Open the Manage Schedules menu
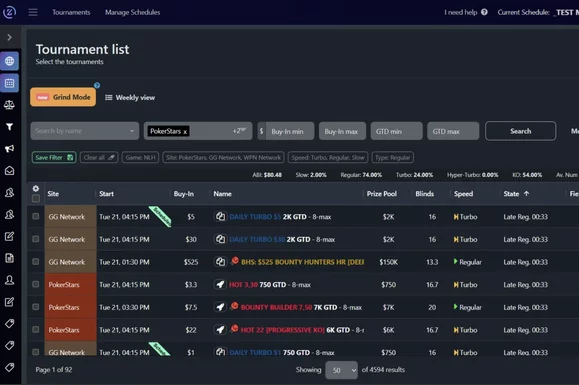579x385 pixels. tap(133, 12)
